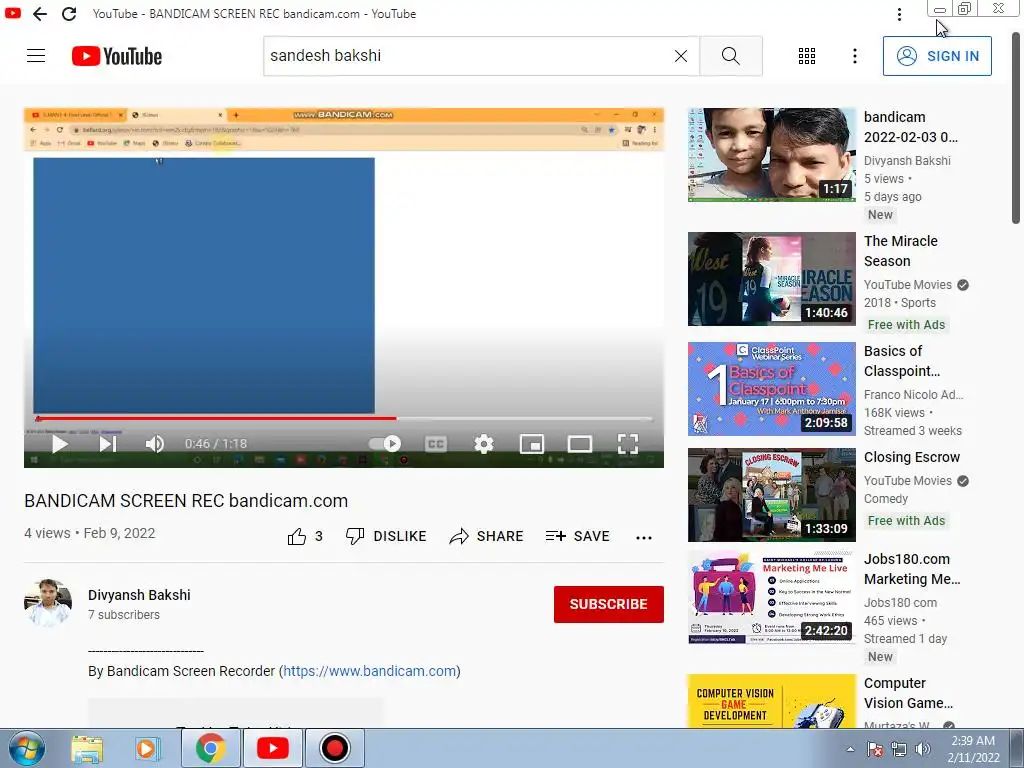
Task: Open network tray icon
Action: click(x=899, y=749)
